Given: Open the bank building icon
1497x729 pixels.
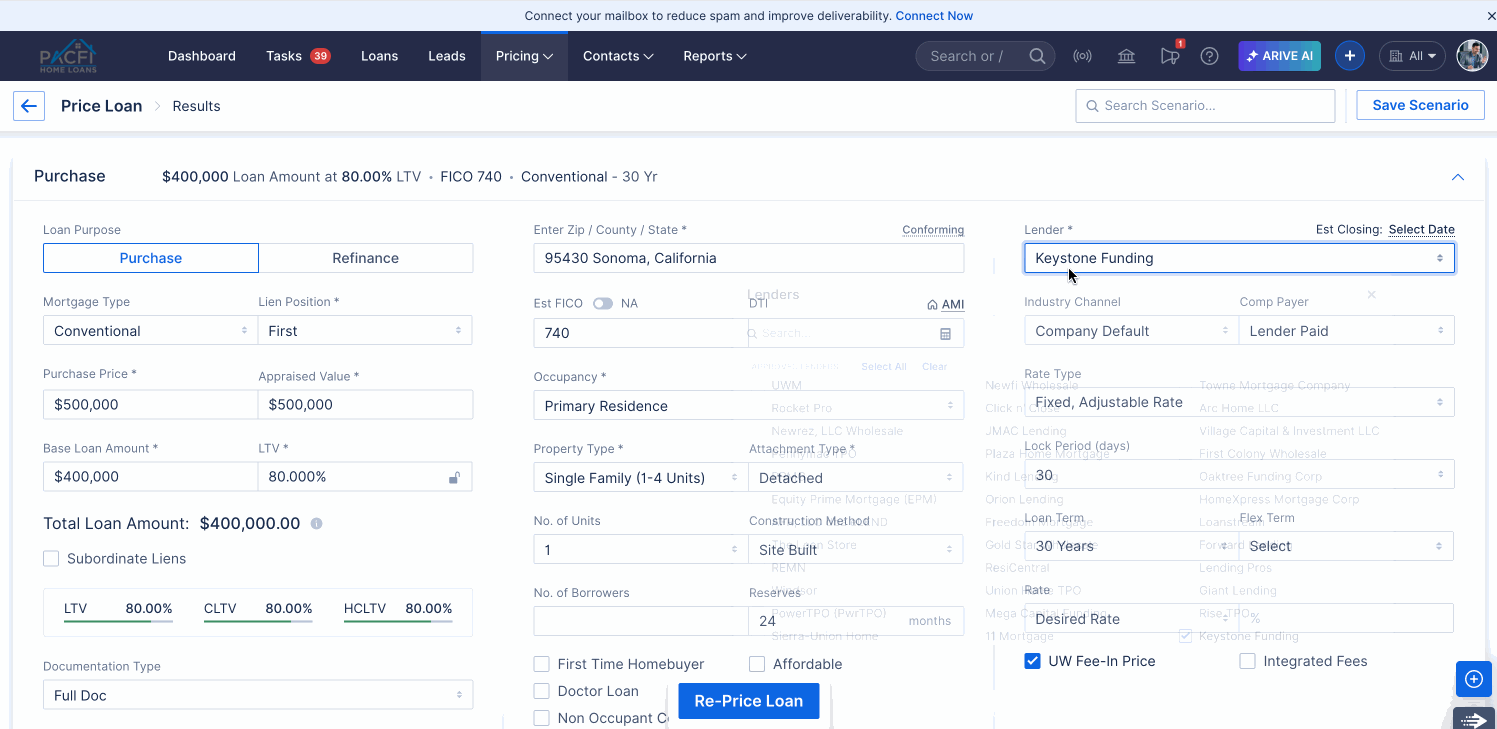Looking at the screenshot, I should 1126,56.
